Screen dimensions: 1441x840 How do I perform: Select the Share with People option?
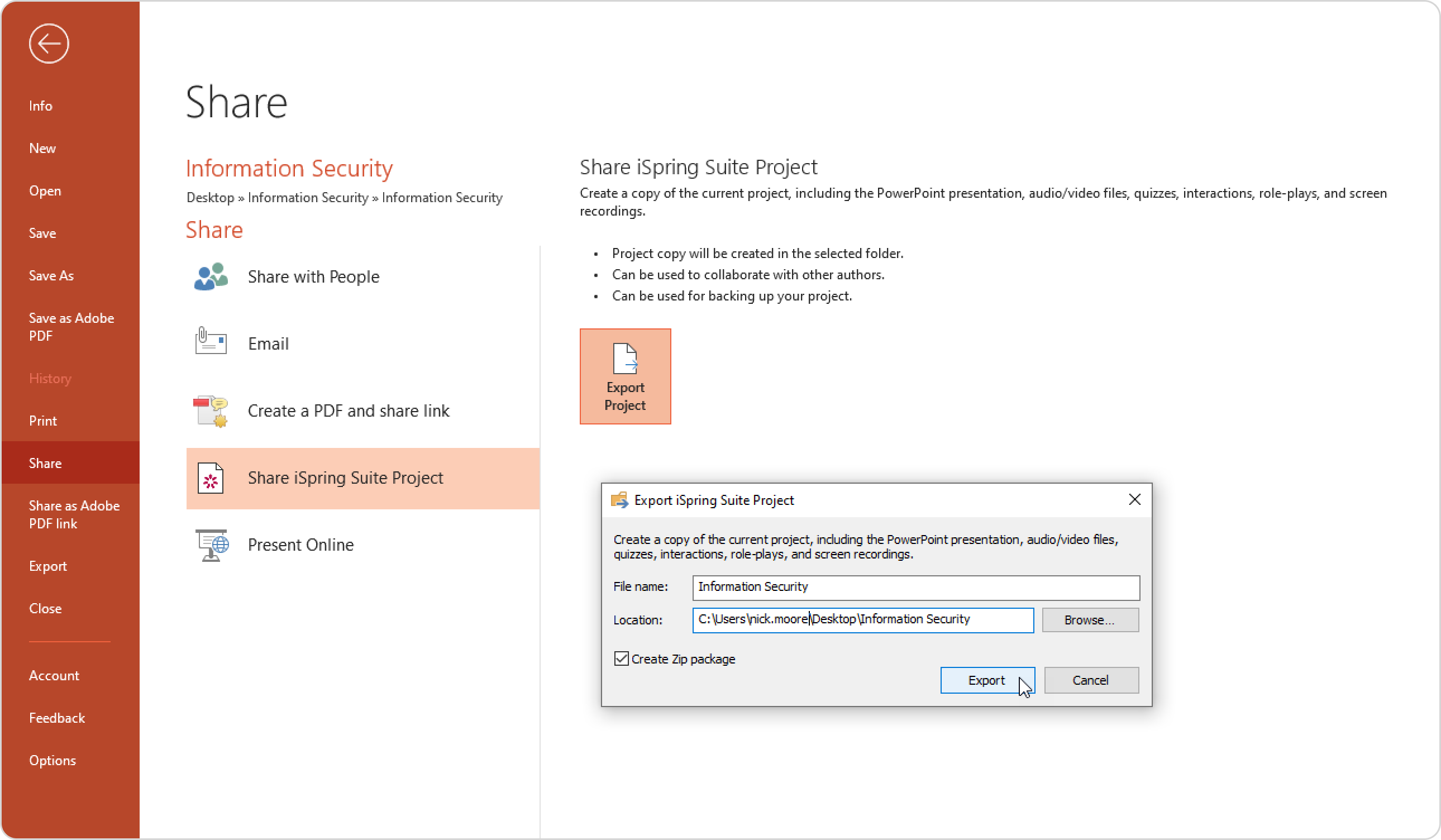362,277
